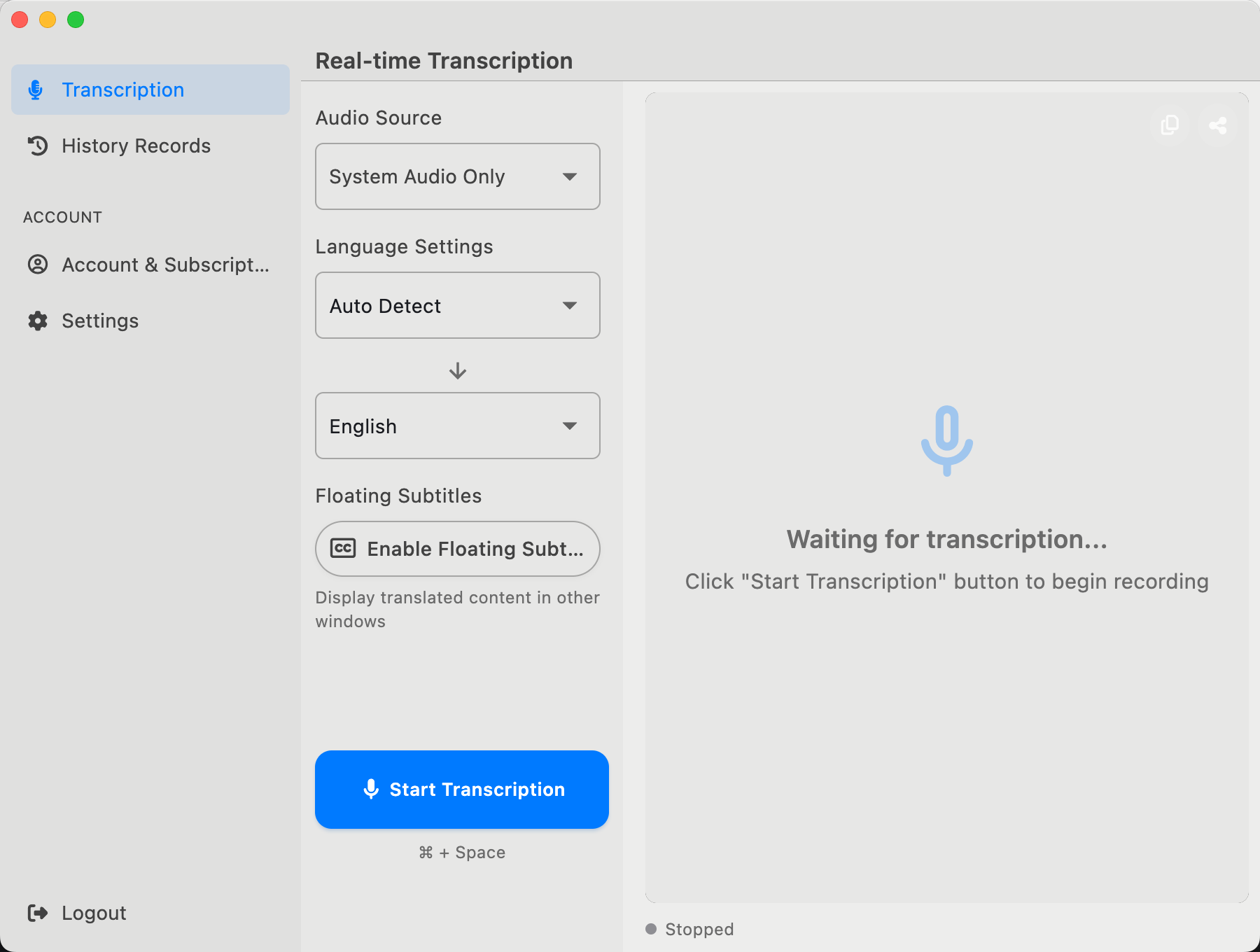The height and width of the screenshot is (952, 1260).
Task: Switch to History Records section
Action: 136,146
